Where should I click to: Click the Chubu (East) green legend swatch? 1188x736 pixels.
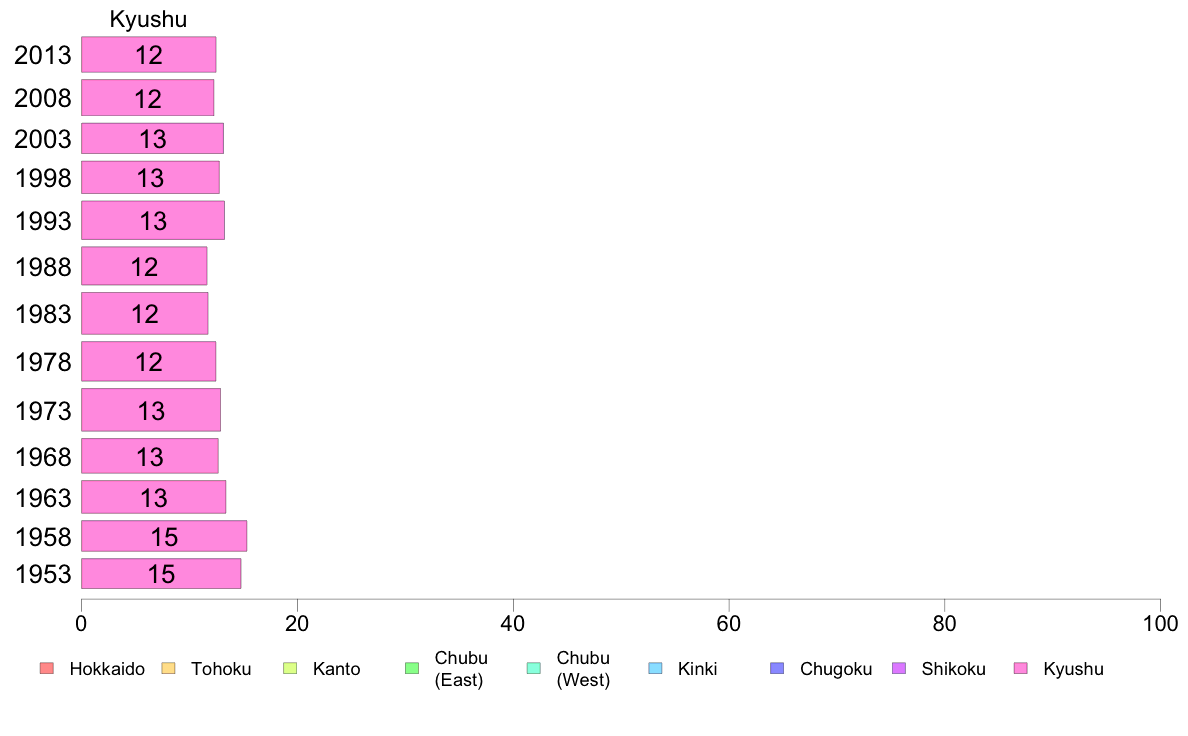pos(412,669)
